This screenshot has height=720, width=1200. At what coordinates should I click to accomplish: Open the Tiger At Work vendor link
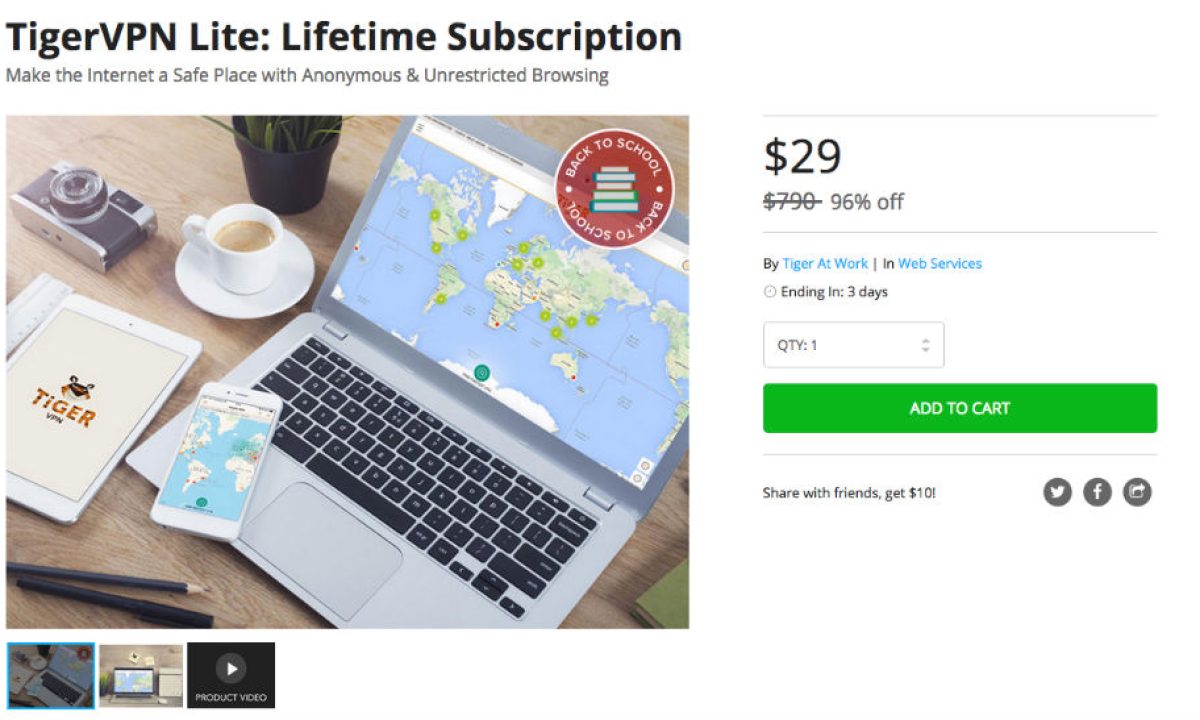825,264
